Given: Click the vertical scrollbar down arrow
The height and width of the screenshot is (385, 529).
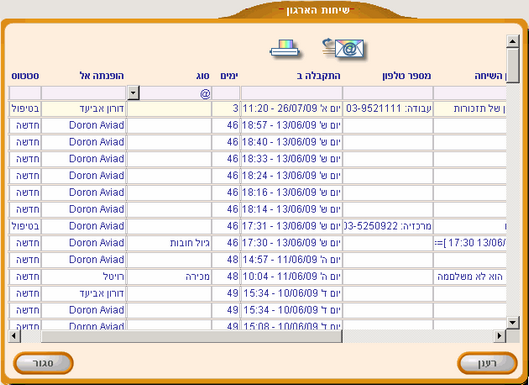Looking at the screenshot, I should [x=513, y=322].
